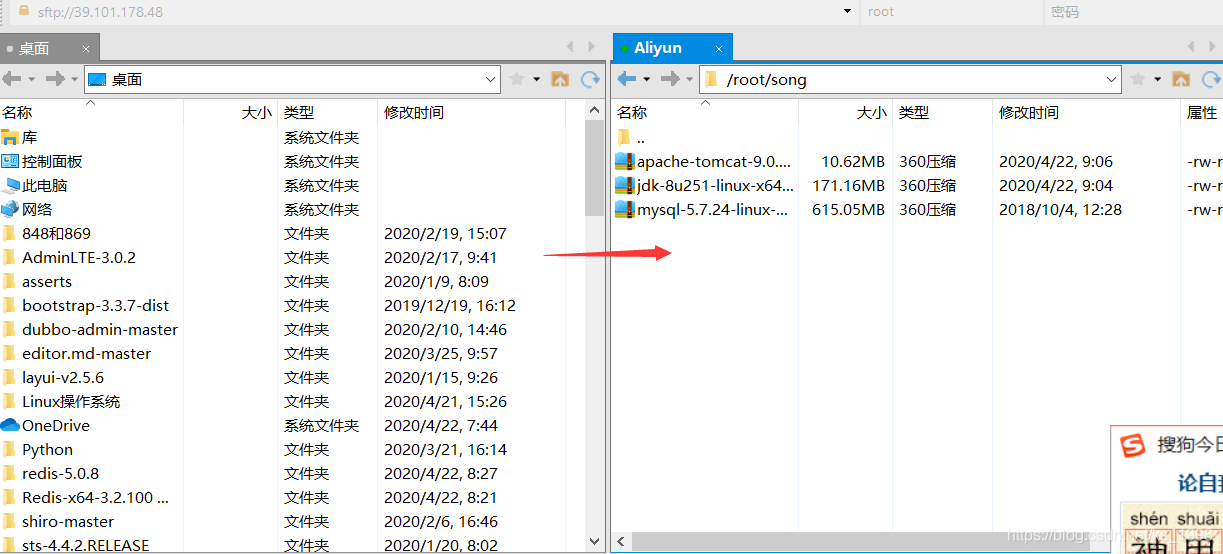Click left pane scrollbar down arrow

click(595, 541)
